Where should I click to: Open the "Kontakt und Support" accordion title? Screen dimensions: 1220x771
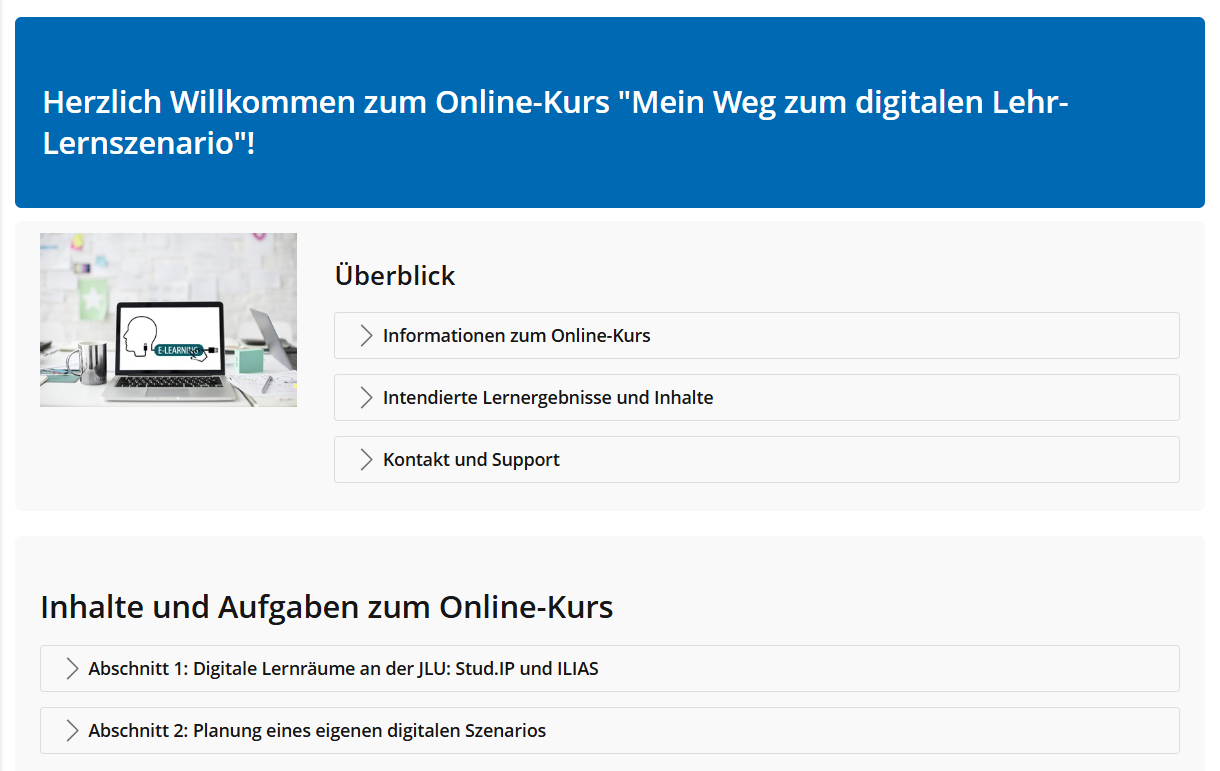(471, 460)
